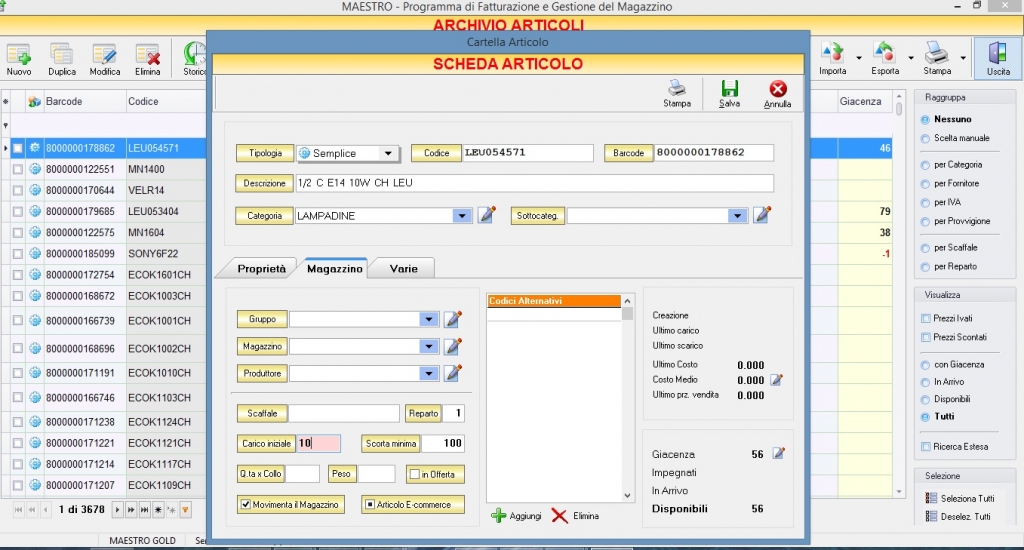Click the Codice column header in article list
Viewport: 1024px width, 550px height.
click(166, 101)
